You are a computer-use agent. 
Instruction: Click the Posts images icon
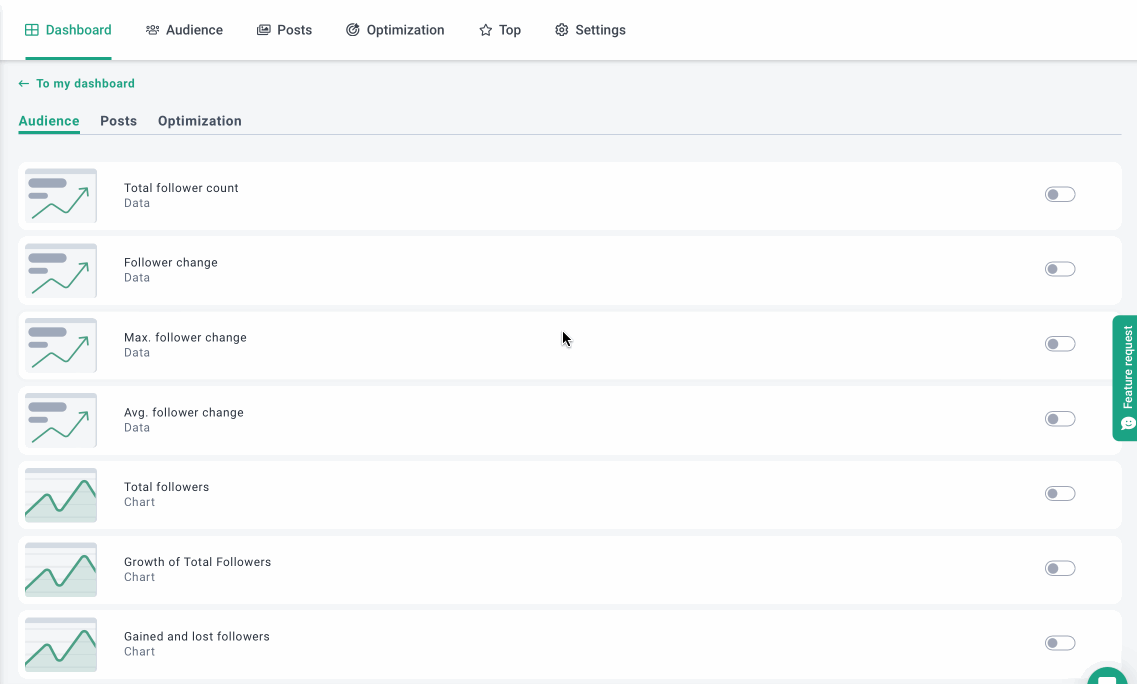pos(264,30)
